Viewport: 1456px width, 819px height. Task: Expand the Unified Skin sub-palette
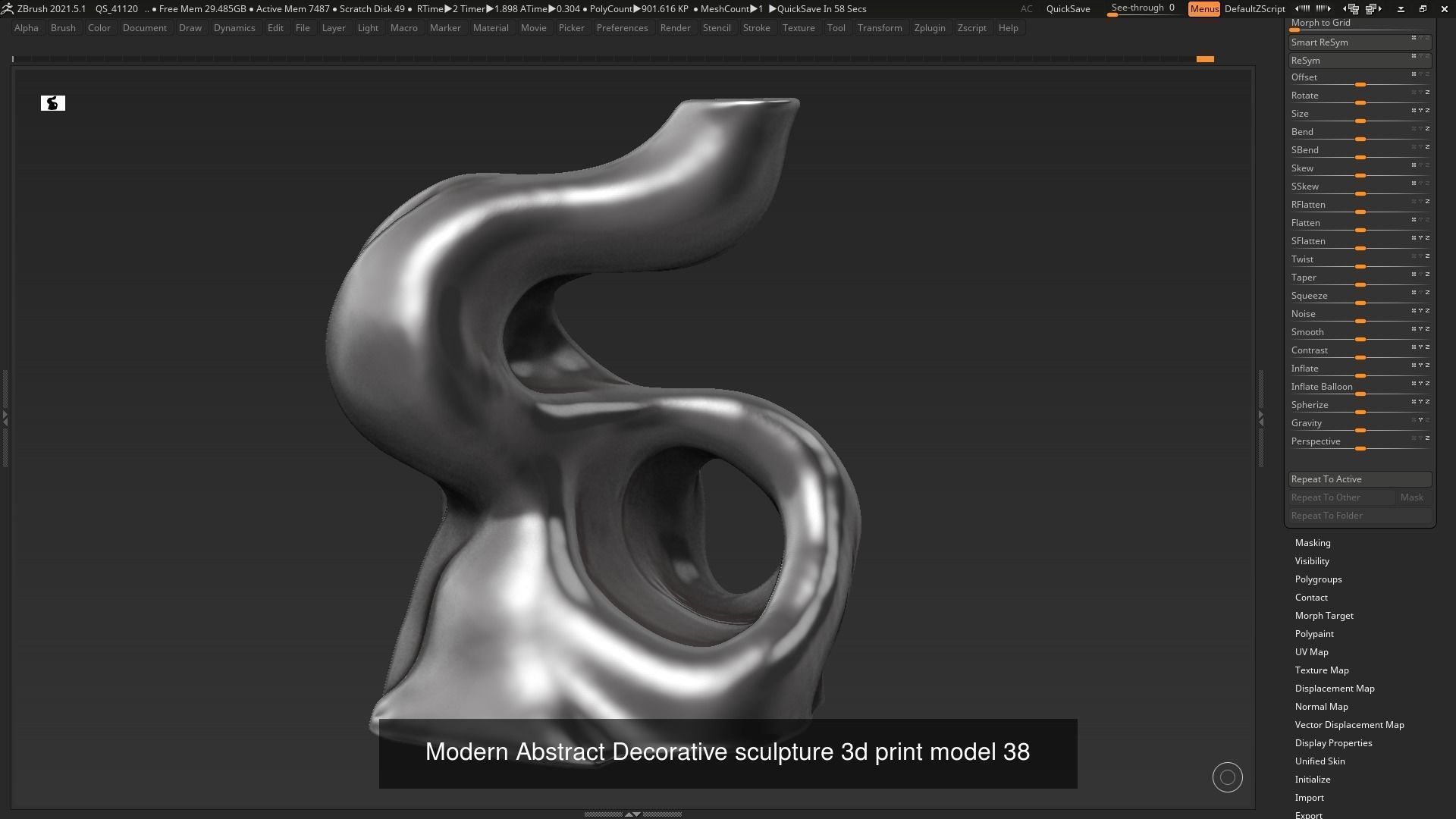pyautogui.click(x=1319, y=761)
